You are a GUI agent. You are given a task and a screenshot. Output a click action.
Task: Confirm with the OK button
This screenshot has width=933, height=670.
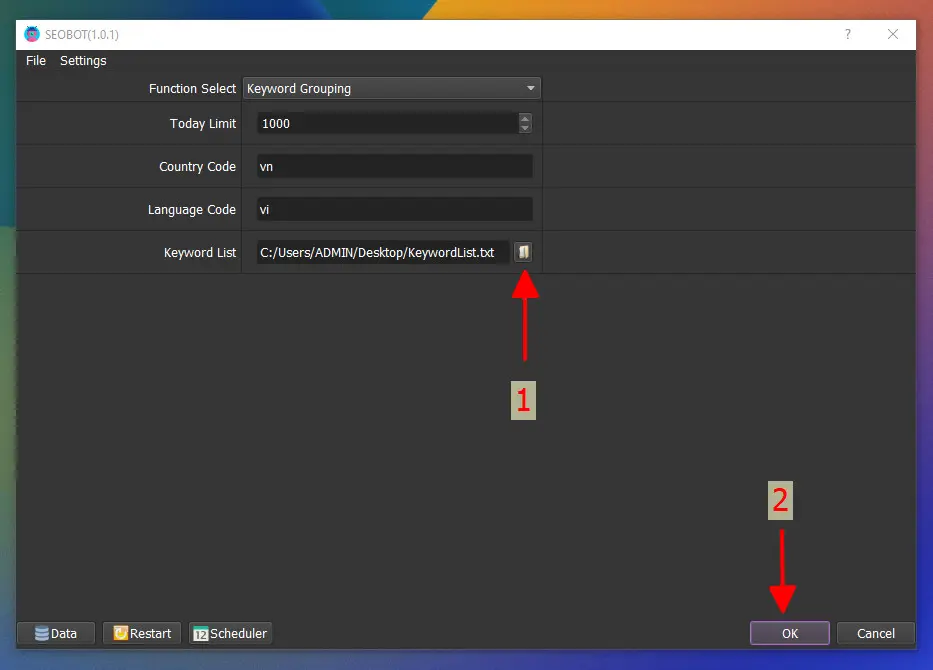(x=790, y=633)
